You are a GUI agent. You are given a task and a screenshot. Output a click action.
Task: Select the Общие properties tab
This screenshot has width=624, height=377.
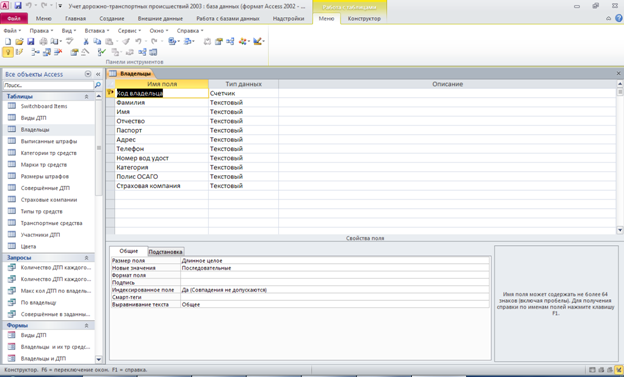point(129,251)
